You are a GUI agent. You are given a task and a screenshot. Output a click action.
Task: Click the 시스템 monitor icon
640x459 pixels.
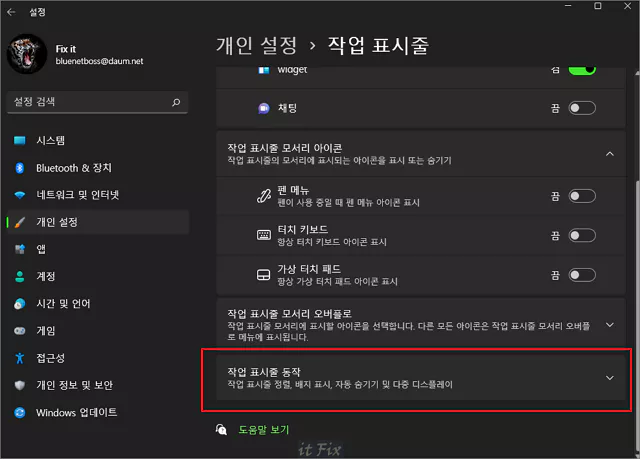(x=20, y=141)
